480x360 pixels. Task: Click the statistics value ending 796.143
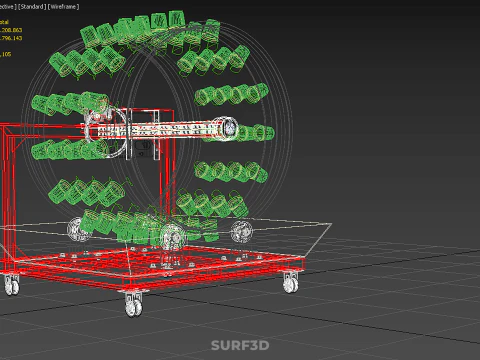tap(11, 38)
